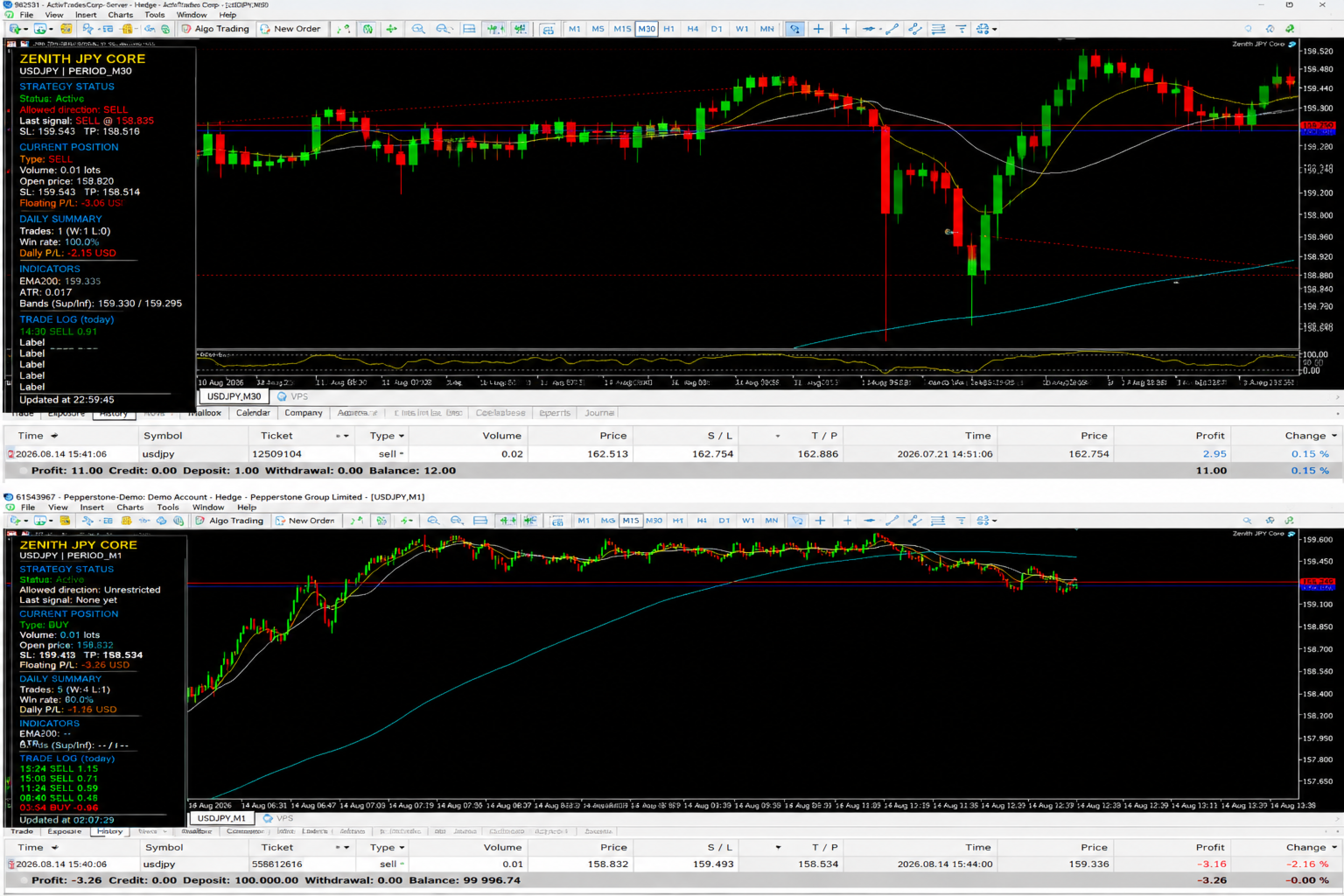The height and width of the screenshot is (896, 1344).
Task: Click search magnifier in bottom window toolbar
Action: 1247,521
